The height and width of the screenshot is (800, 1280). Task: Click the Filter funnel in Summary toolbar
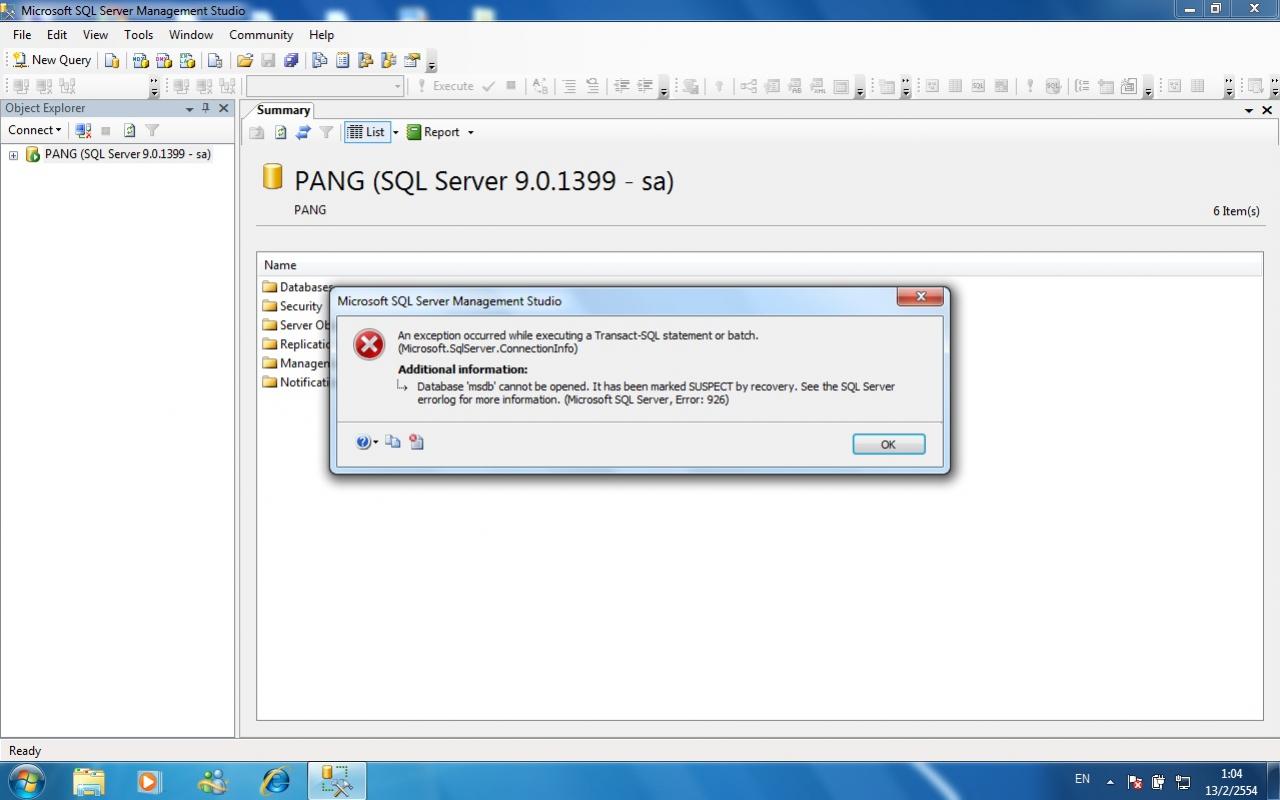coord(326,132)
